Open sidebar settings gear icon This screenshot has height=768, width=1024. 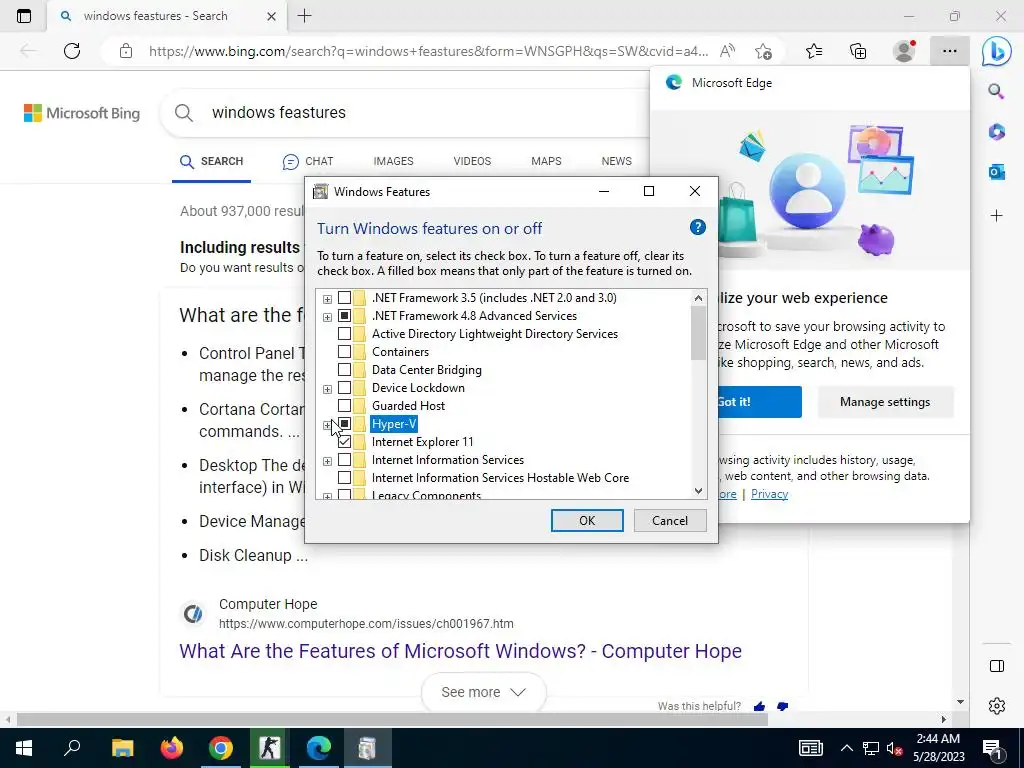(997, 705)
